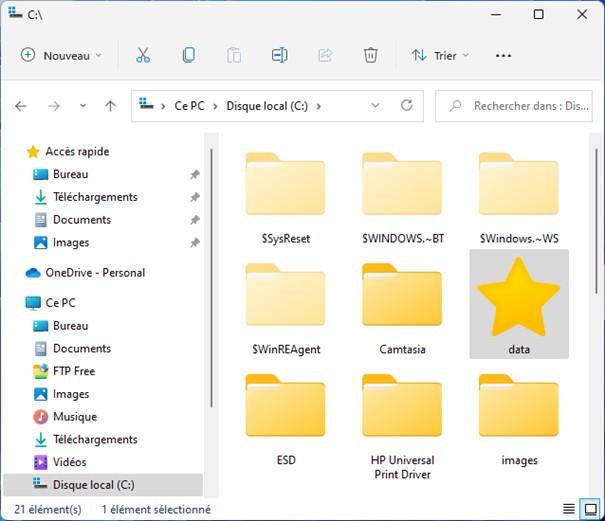
Task: Open the Nouveau dropdown menu
Action: (x=61, y=55)
